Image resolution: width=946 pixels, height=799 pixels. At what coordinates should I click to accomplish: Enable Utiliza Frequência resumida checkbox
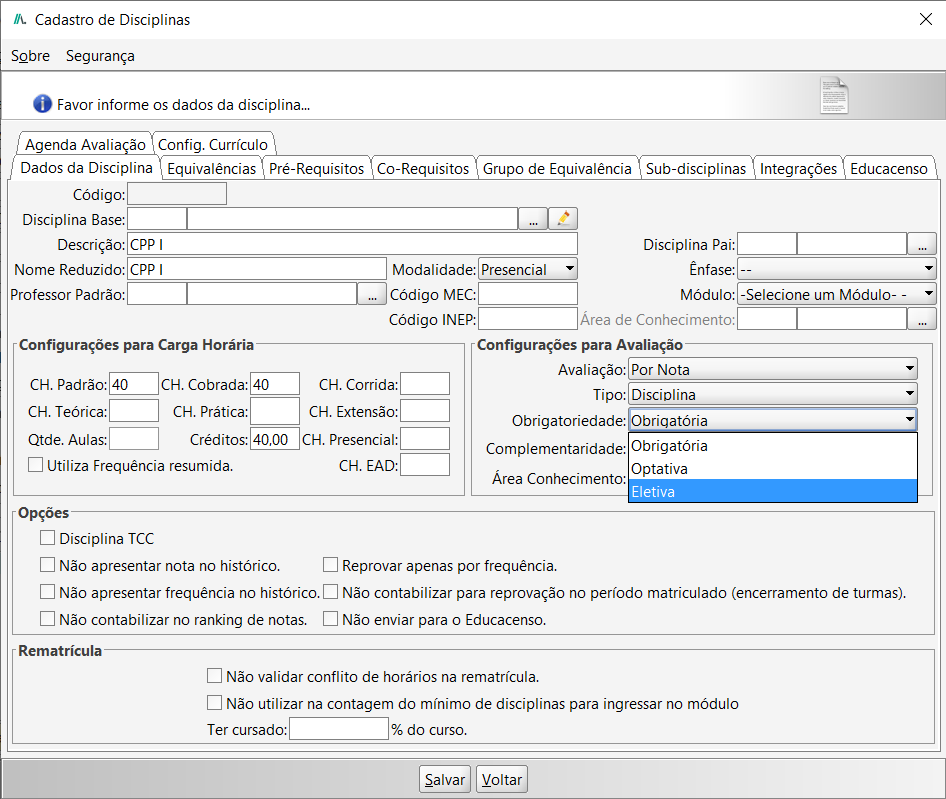pos(36,465)
